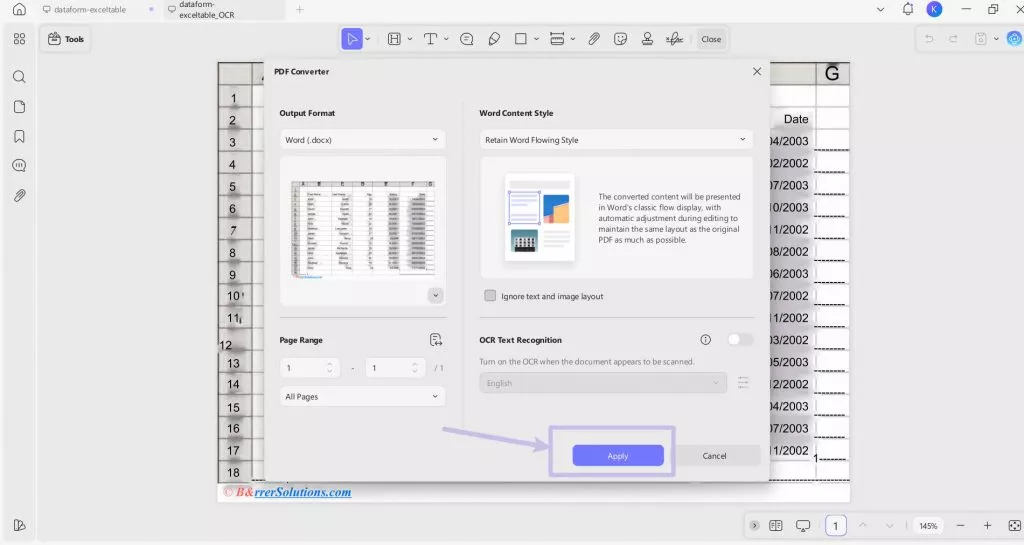
Task: Click the fit-to-screen icon bottom right
Action: [1014, 525]
